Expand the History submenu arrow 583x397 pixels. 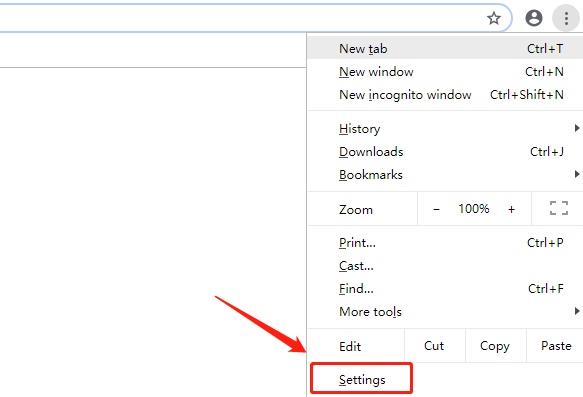tap(577, 128)
